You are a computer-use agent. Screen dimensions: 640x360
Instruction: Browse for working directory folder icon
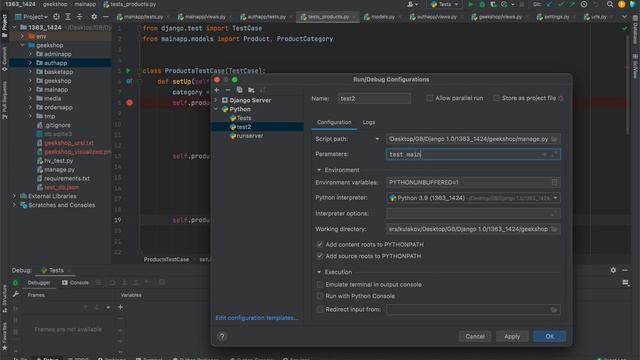click(554, 229)
